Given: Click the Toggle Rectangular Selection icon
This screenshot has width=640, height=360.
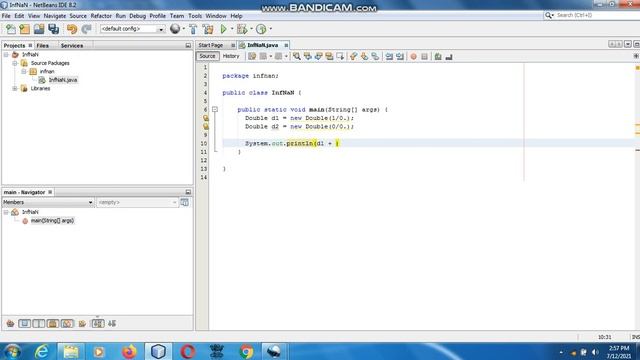Looking at the screenshot, I should tap(340, 56).
